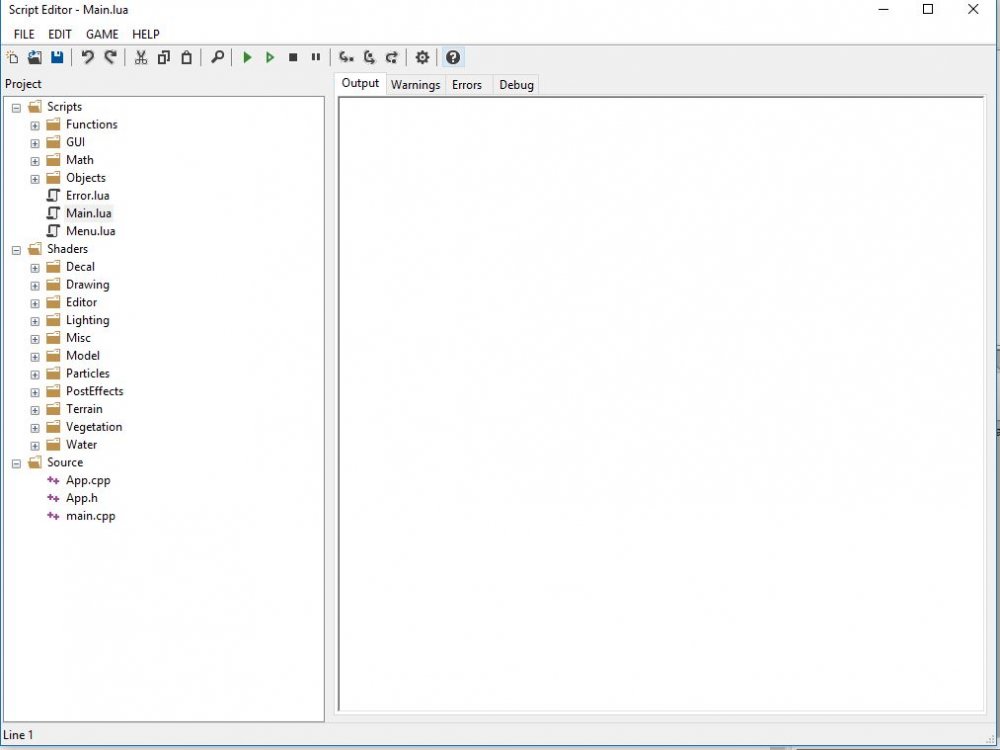
Task: Select the App.h header file
Action: (82, 498)
